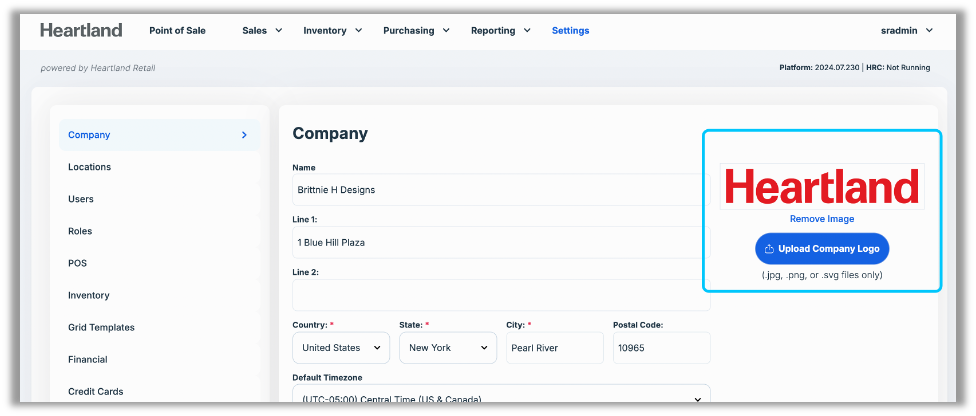This screenshot has width=976, height=416.
Task: Open Locations in settings sidebar
Action: tap(90, 167)
